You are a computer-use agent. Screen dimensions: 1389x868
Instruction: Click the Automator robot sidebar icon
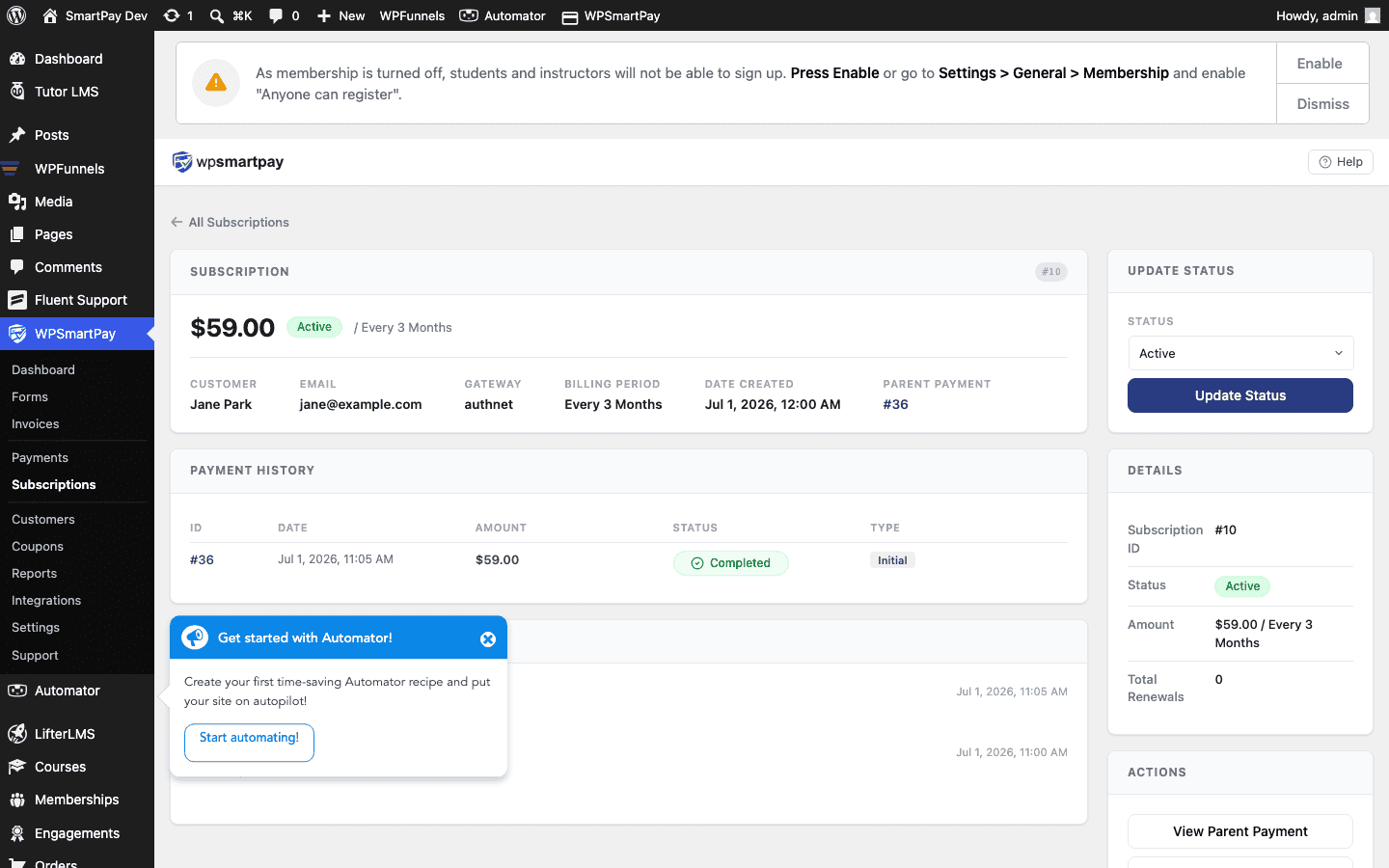point(17,691)
